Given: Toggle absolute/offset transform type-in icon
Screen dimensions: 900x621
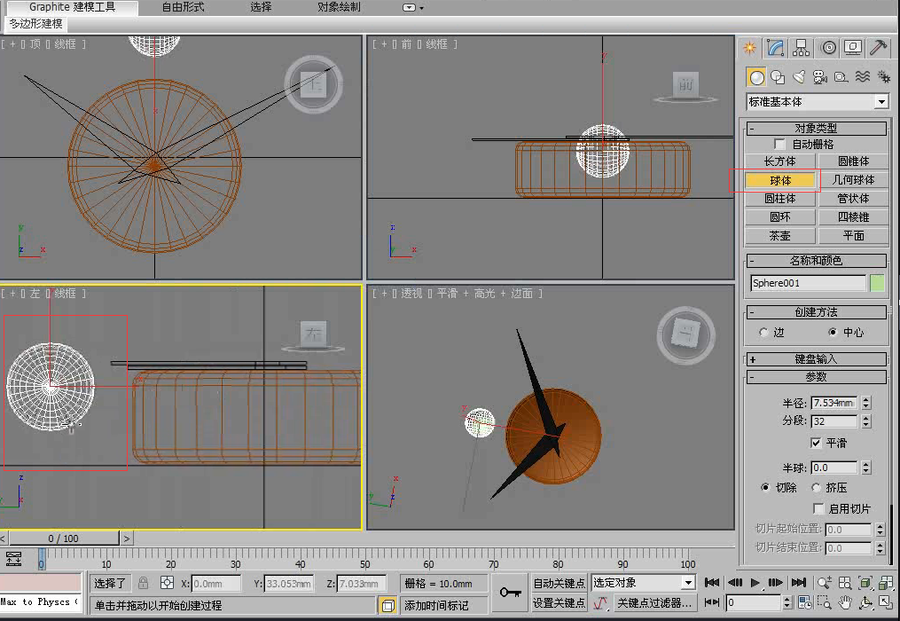Looking at the screenshot, I should tap(167, 583).
